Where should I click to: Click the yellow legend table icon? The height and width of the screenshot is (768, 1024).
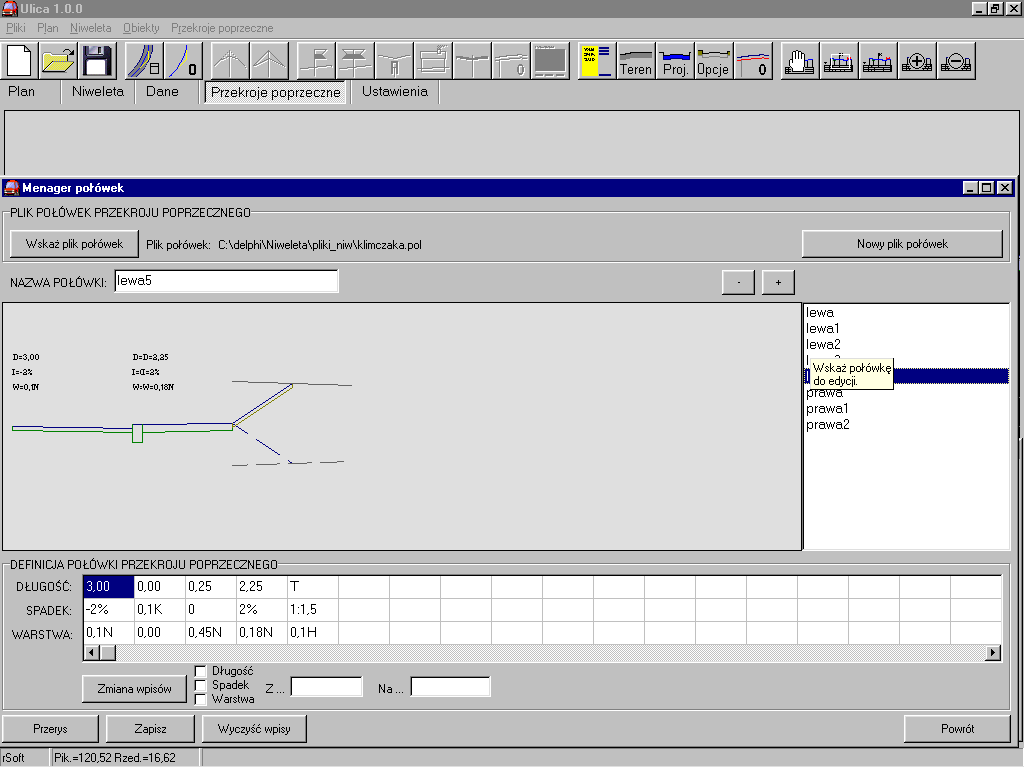click(x=597, y=61)
